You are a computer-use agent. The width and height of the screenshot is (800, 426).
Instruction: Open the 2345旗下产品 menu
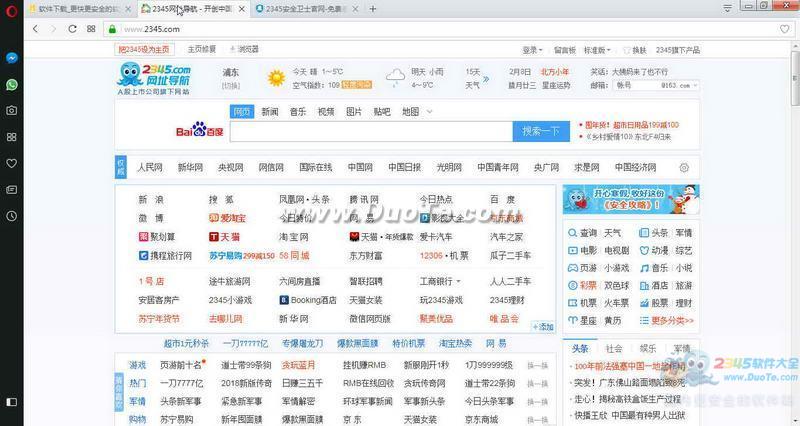(x=678, y=50)
